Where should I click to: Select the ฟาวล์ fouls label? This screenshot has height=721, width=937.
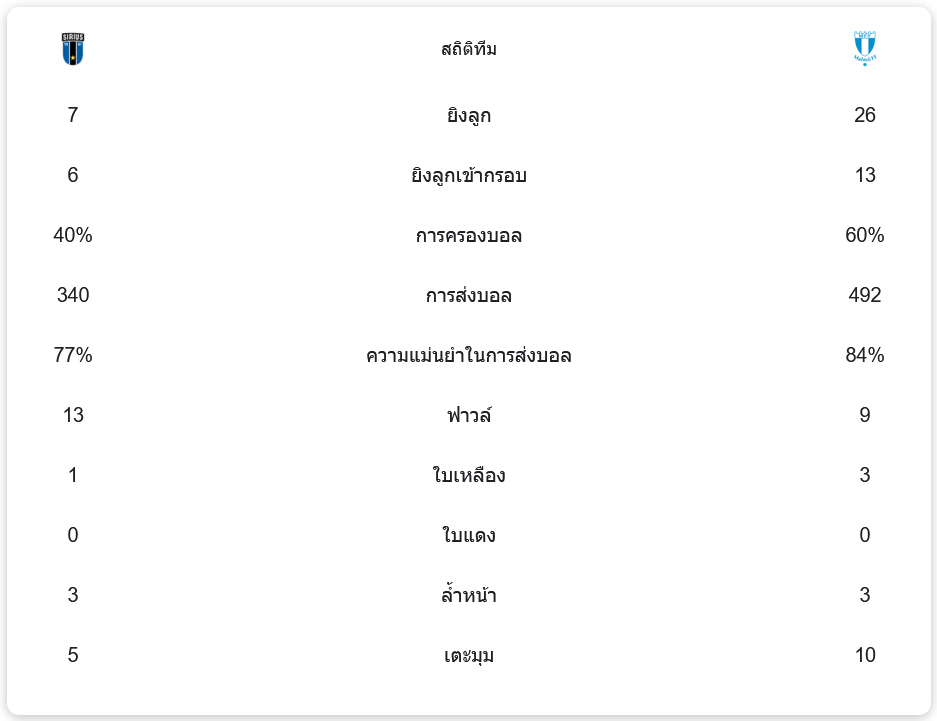pyautogui.click(x=468, y=416)
